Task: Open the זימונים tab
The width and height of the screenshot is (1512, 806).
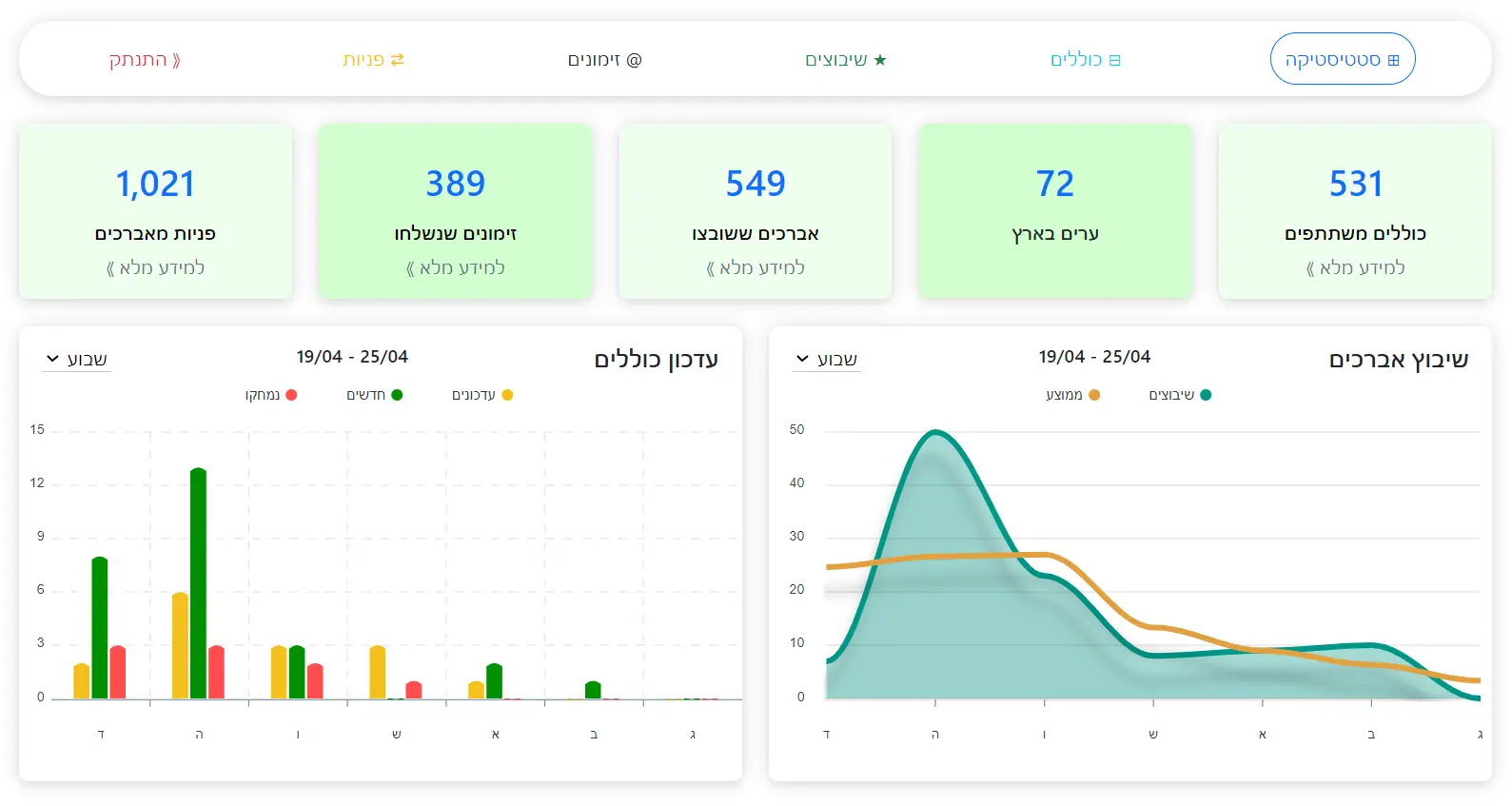Action: pos(605,60)
